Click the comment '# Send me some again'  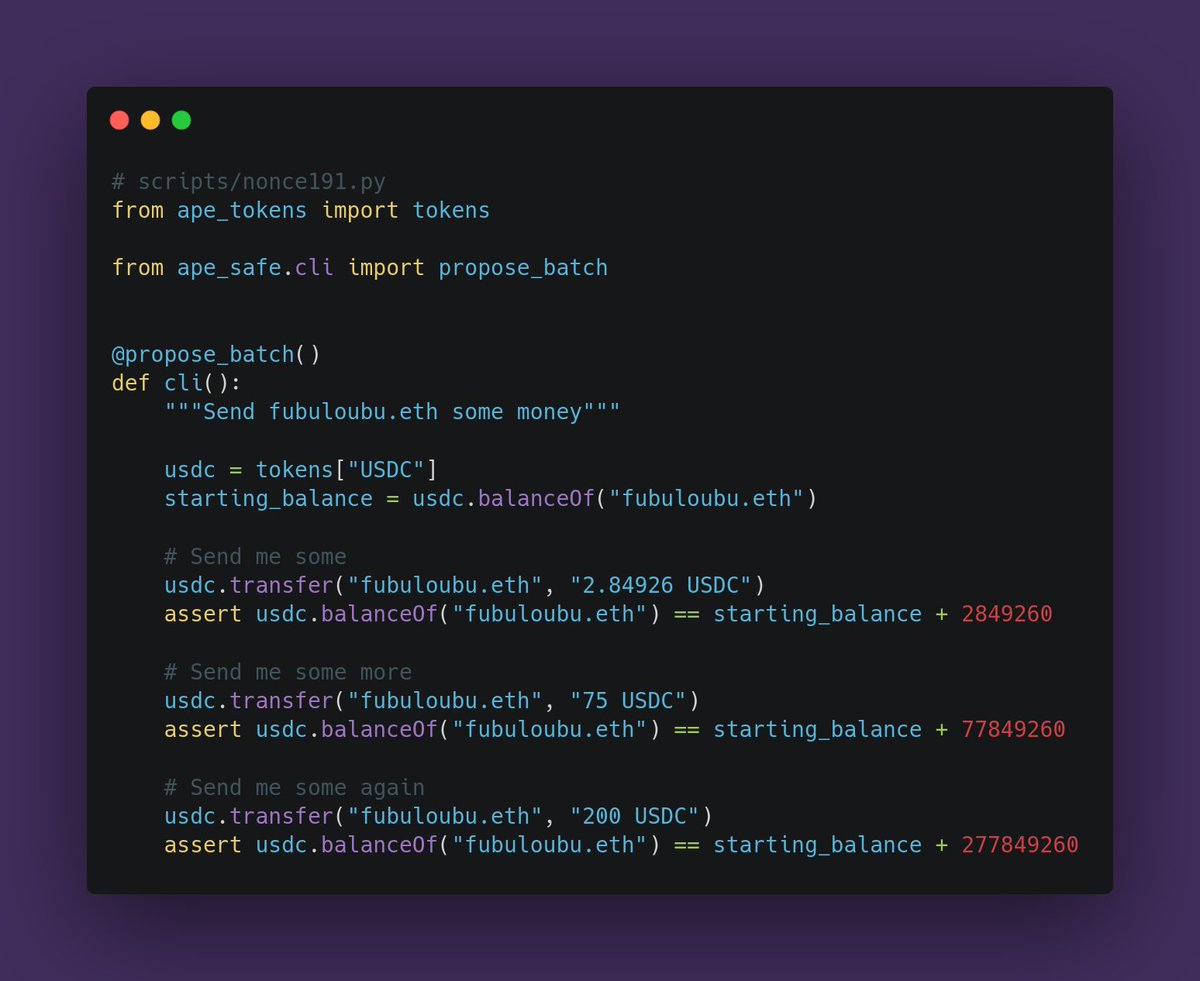[295, 787]
